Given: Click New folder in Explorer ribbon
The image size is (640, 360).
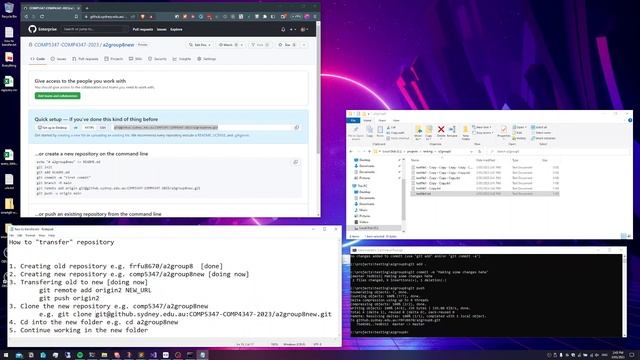Looking at the screenshot, I should tap(465, 133).
